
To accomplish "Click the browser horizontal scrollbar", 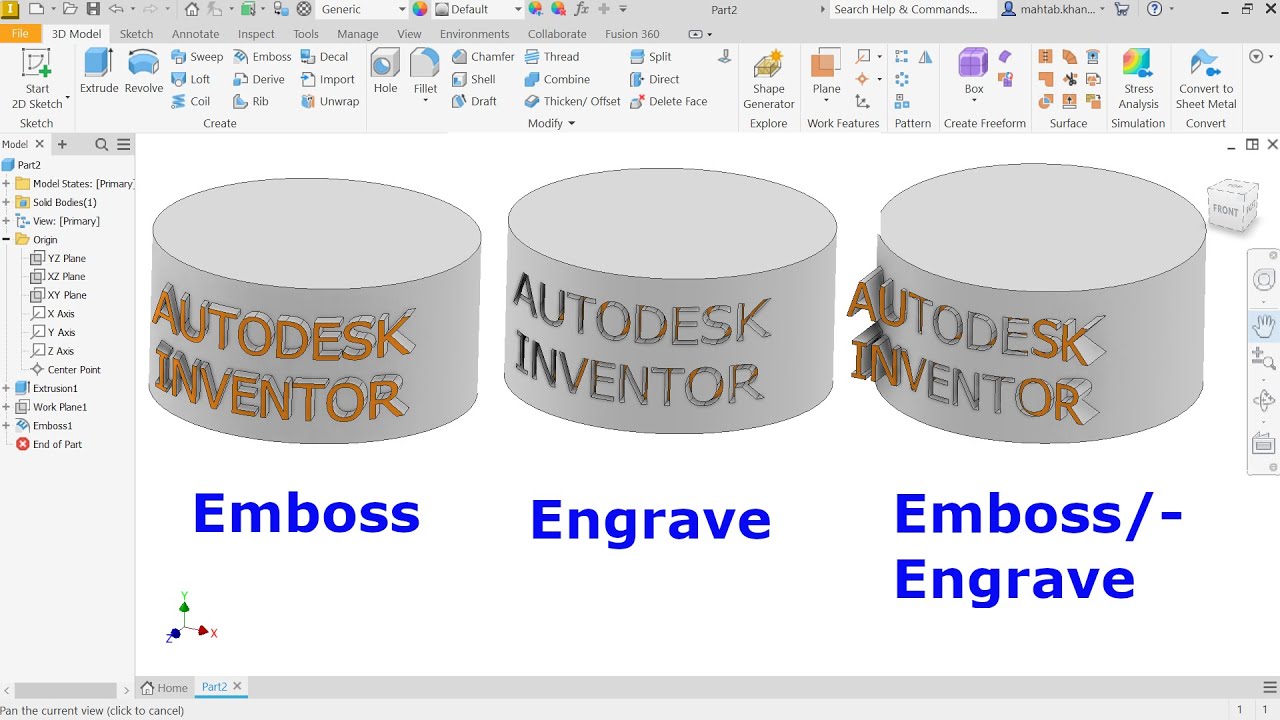I will click(66, 690).
